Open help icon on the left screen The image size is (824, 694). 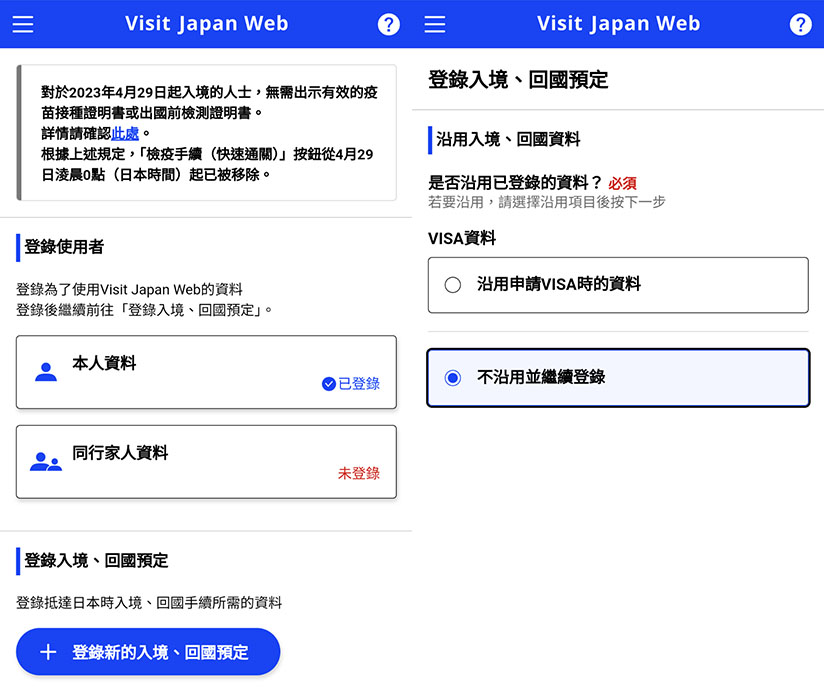tap(388, 24)
